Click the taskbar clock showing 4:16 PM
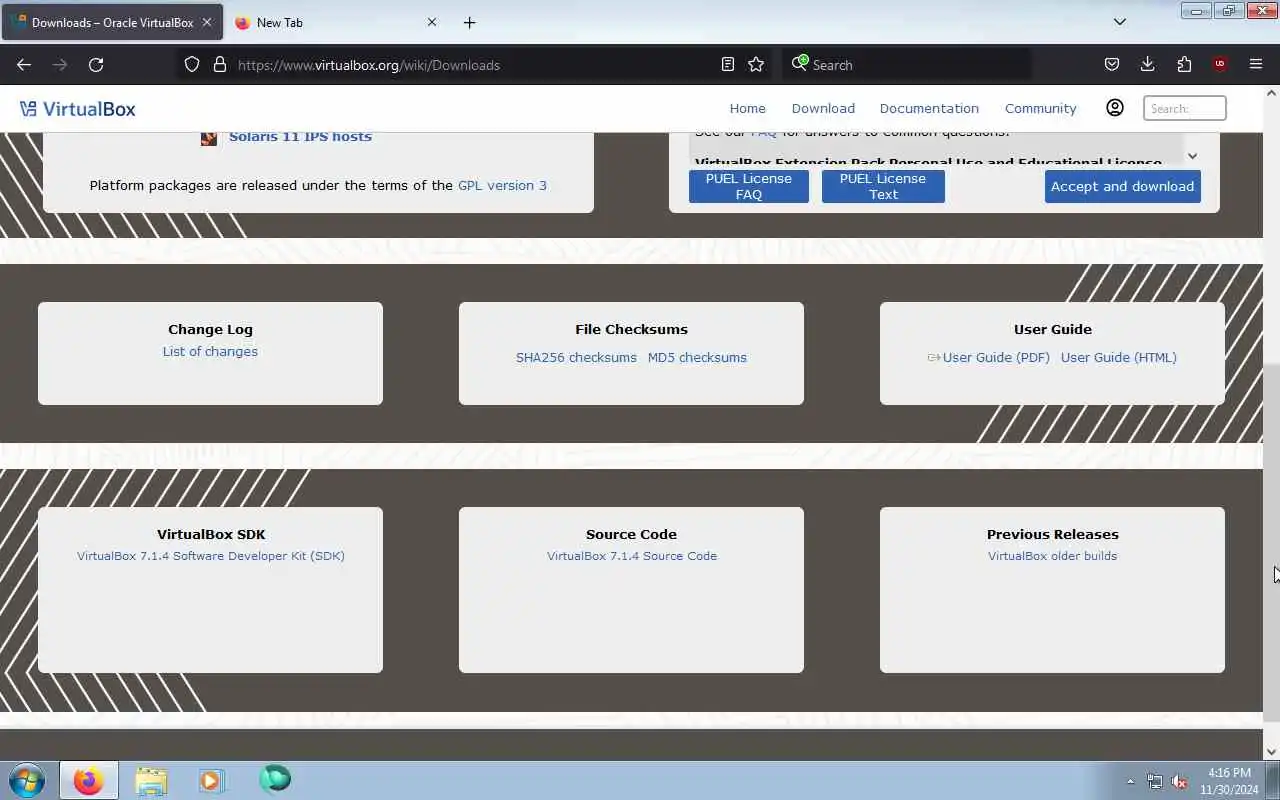 pos(1229,781)
